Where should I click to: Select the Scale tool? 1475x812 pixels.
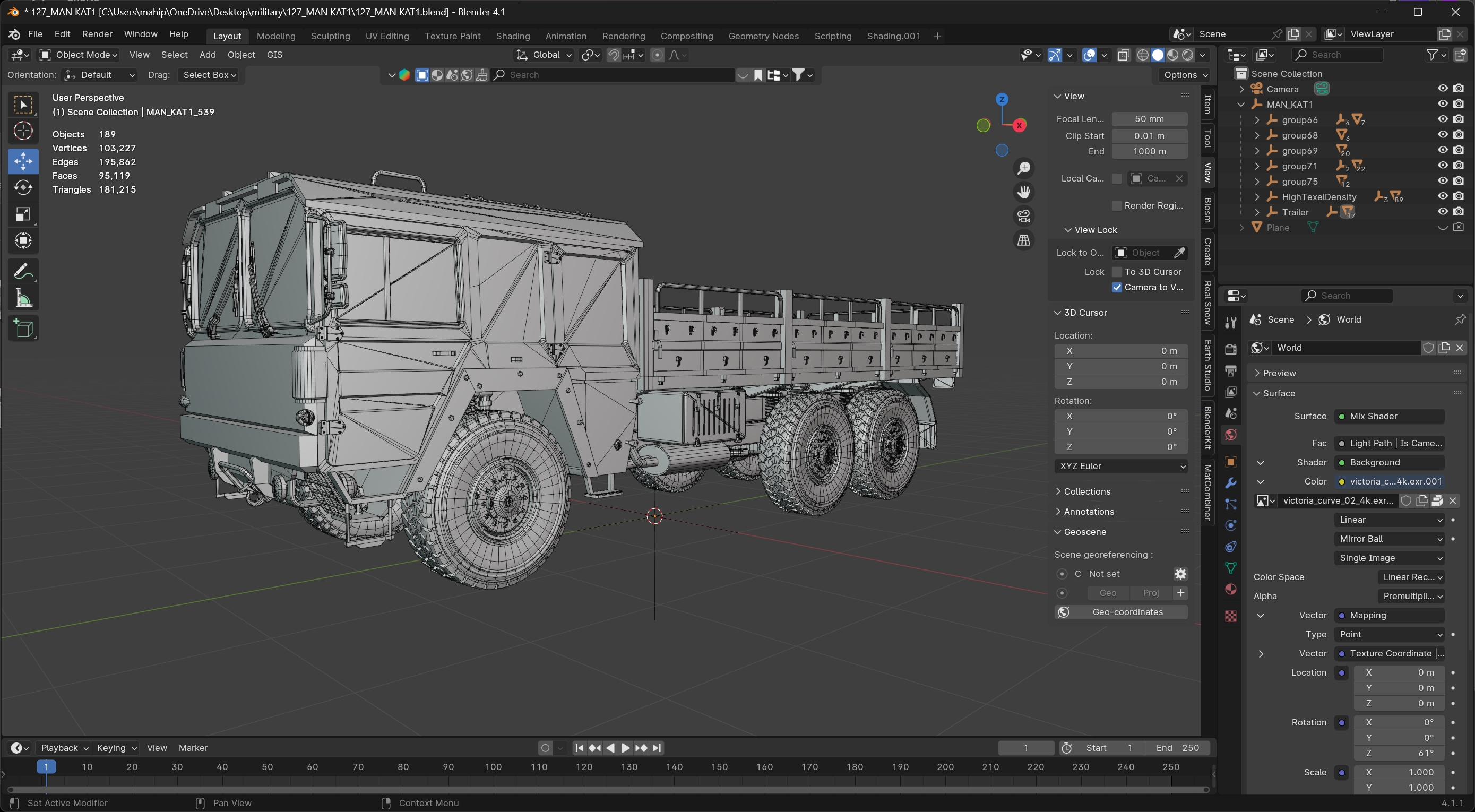[x=23, y=214]
